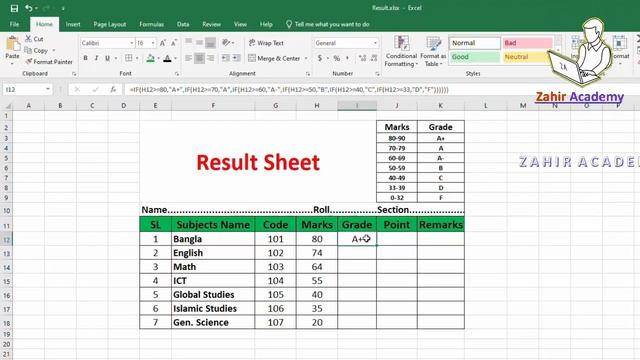640x360 pixels.
Task: Apply font color red A
Action: (167, 58)
